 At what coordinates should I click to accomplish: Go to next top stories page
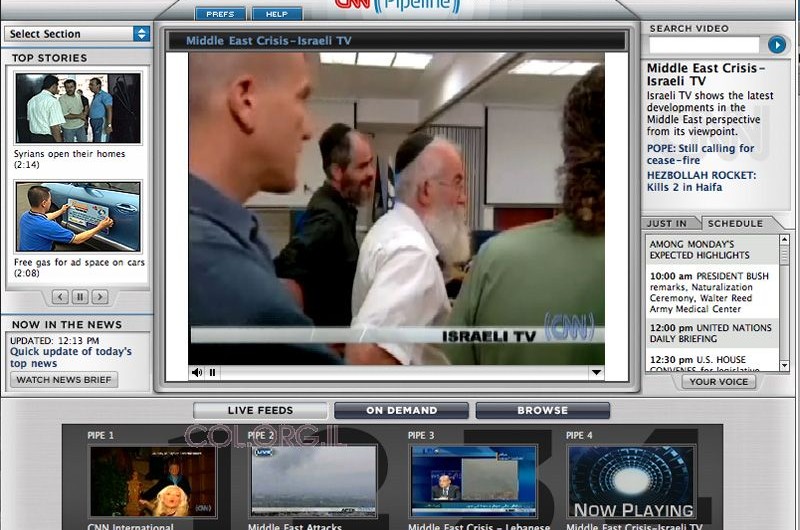[100, 296]
